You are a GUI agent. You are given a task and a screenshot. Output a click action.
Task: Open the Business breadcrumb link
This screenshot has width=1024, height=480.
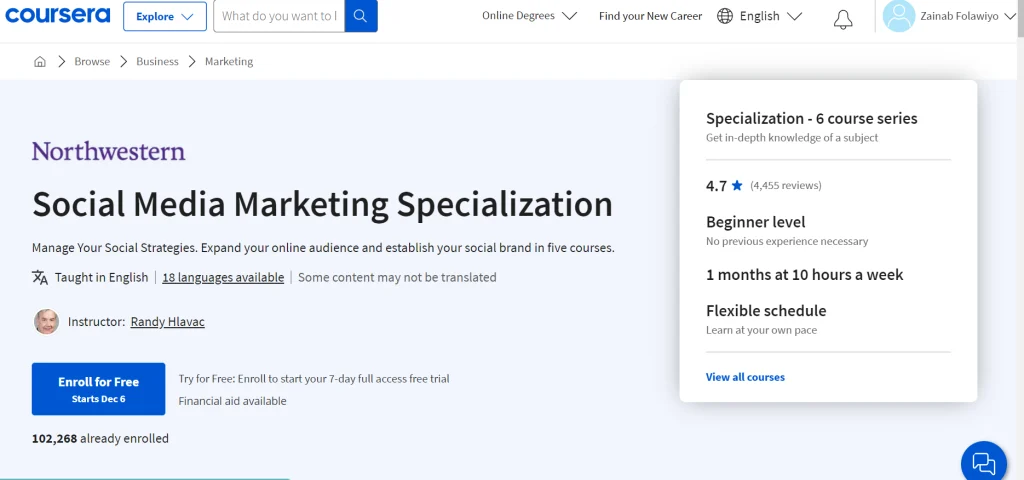pyautogui.click(x=157, y=61)
